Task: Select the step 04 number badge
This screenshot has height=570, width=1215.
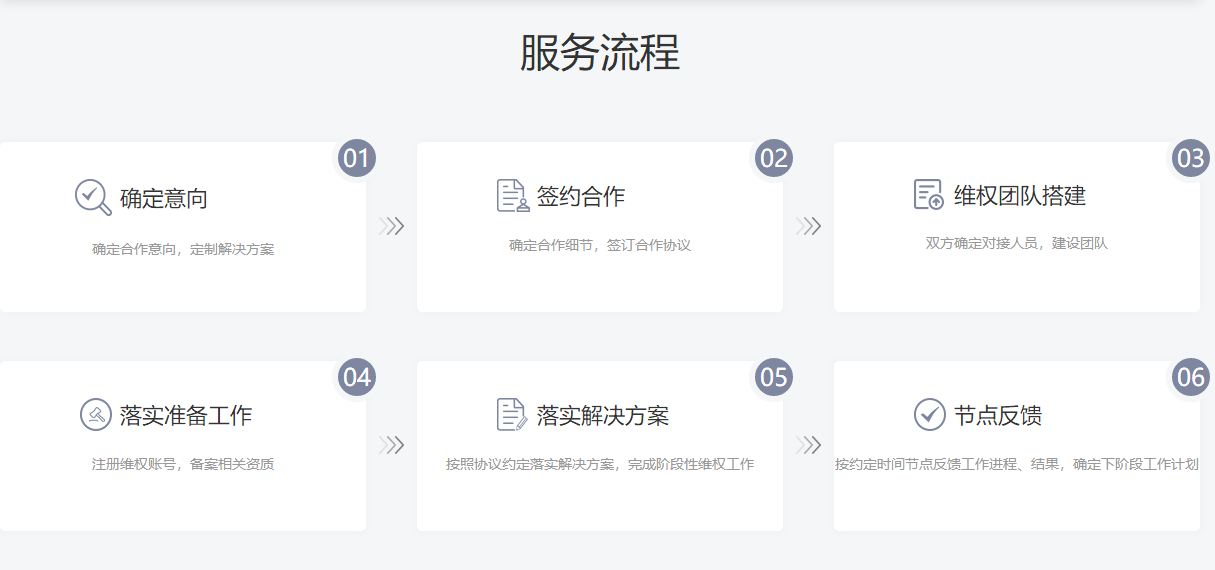Action: click(x=356, y=377)
